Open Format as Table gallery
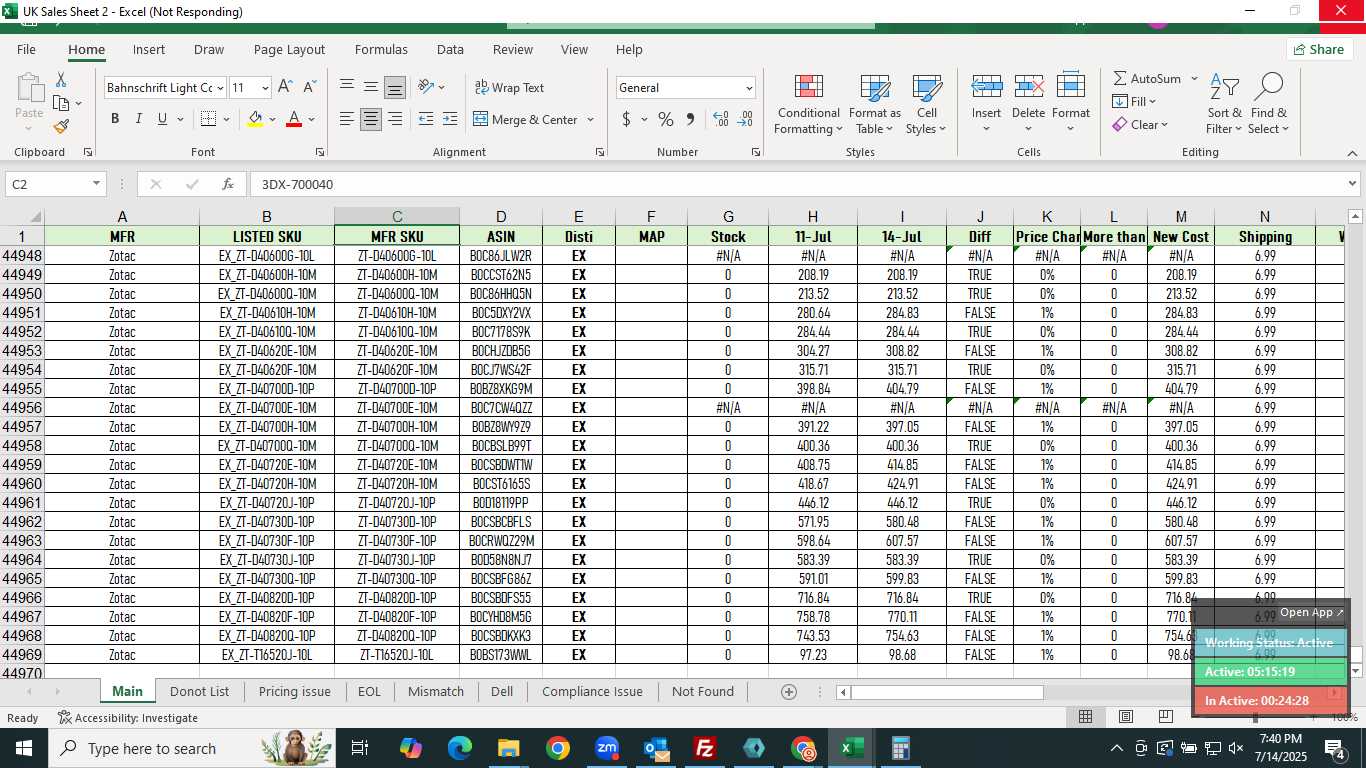 point(875,104)
